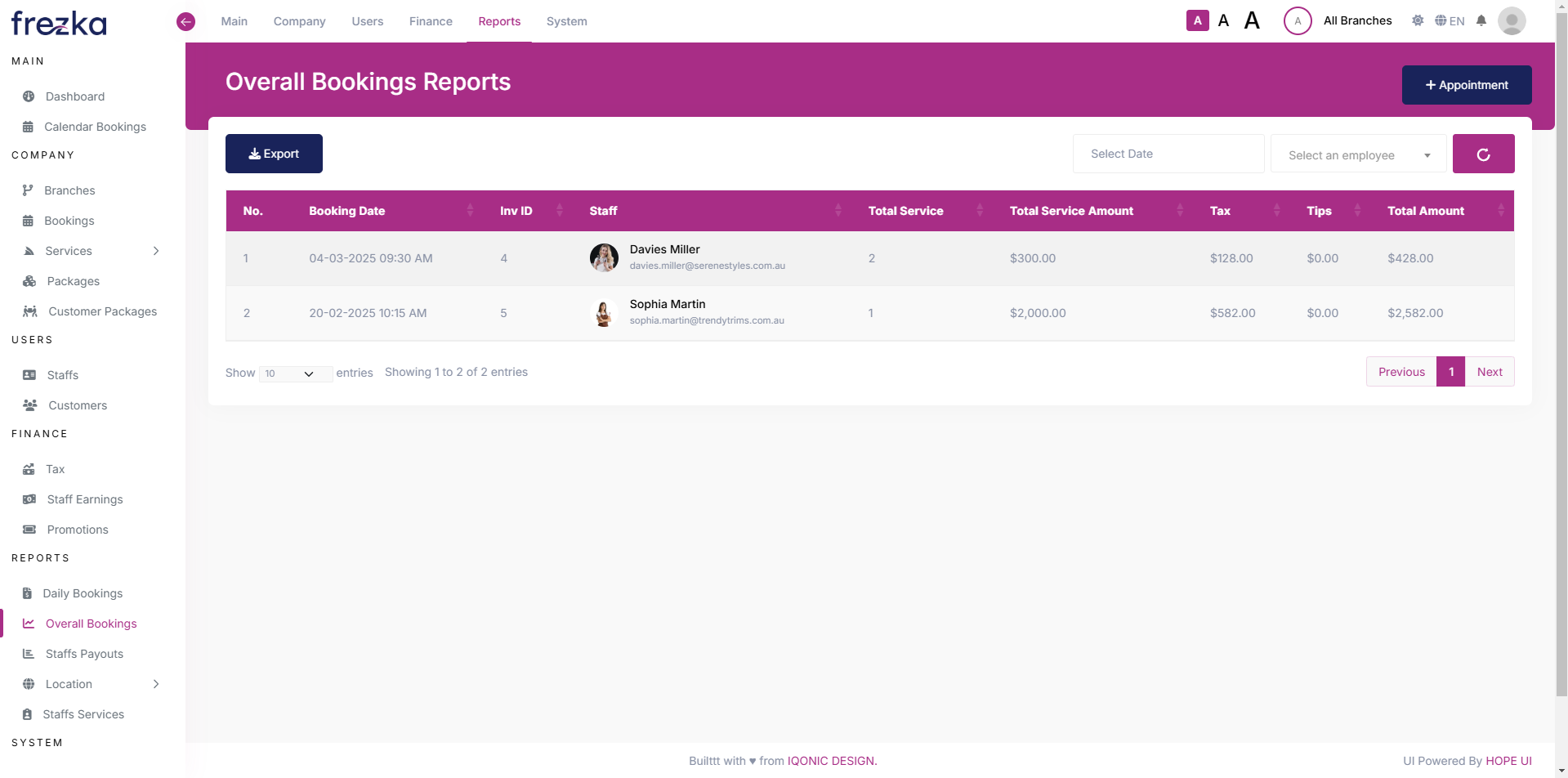1568x778 pixels.
Task: Click the Staff Earnings sidebar icon
Action: point(29,499)
